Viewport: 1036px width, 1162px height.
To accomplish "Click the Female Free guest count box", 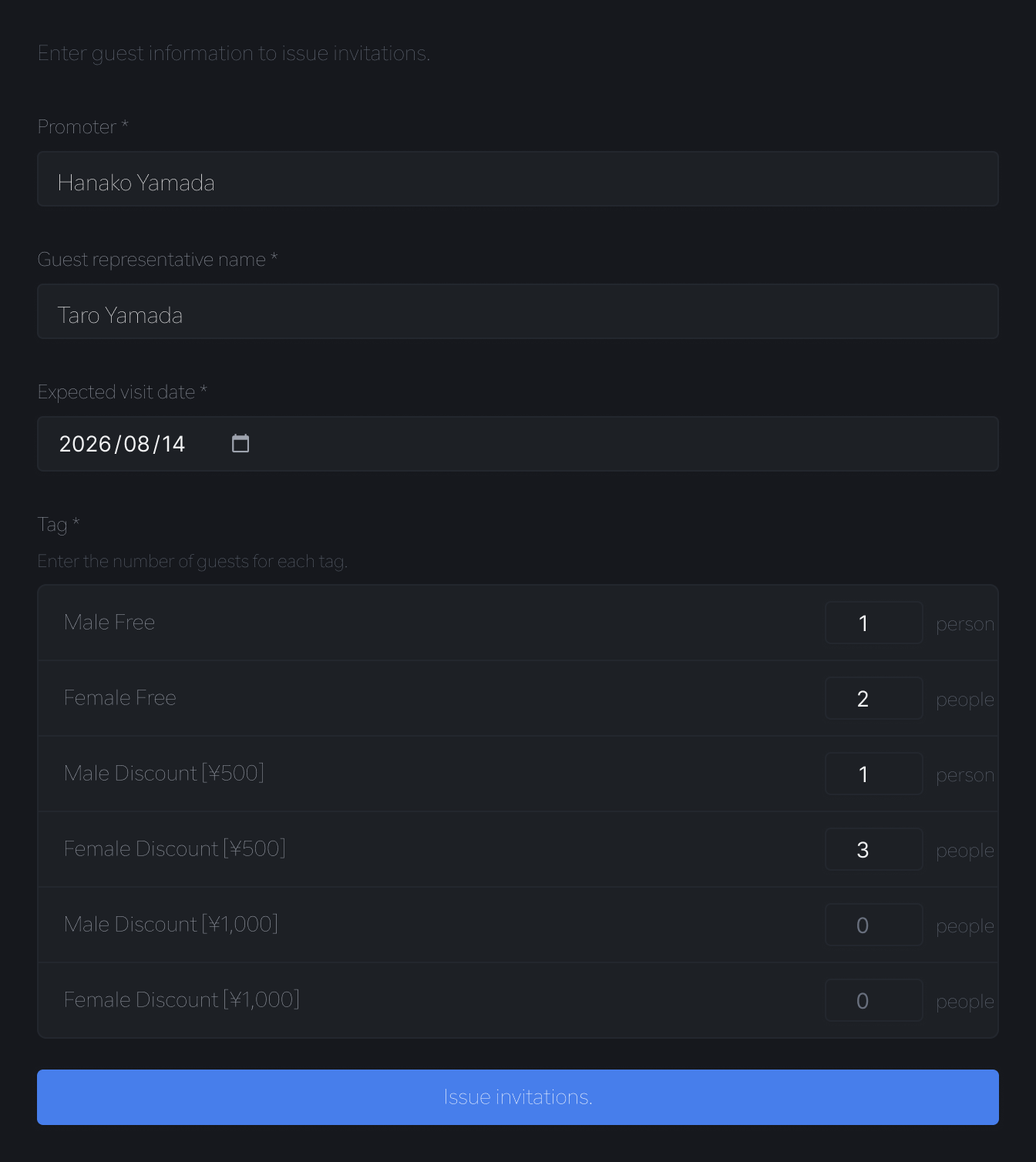I will (873, 698).
